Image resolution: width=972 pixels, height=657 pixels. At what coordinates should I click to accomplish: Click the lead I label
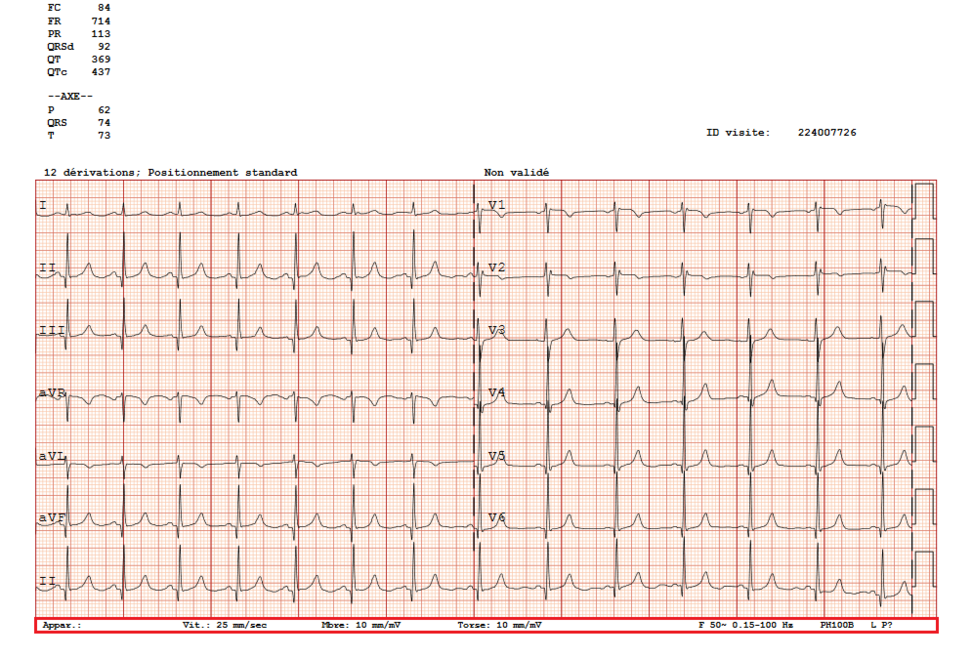pos(41,205)
